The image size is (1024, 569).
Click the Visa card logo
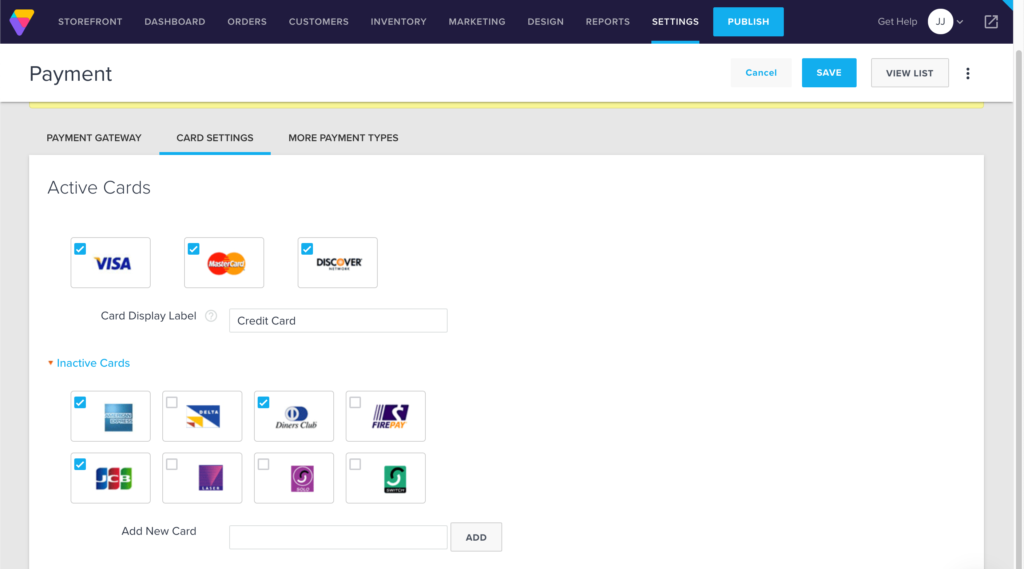pyautogui.click(x=113, y=263)
